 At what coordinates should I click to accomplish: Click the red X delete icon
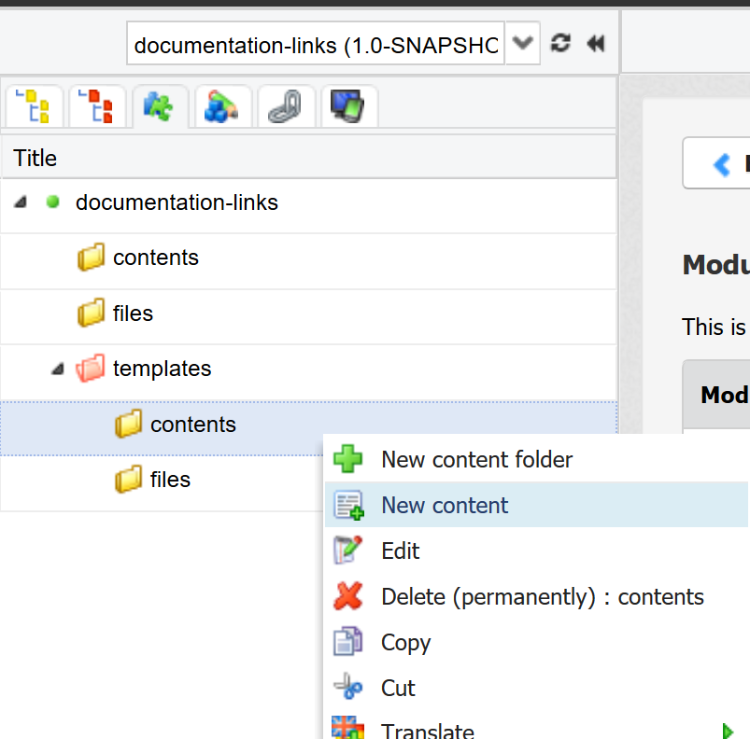click(348, 596)
